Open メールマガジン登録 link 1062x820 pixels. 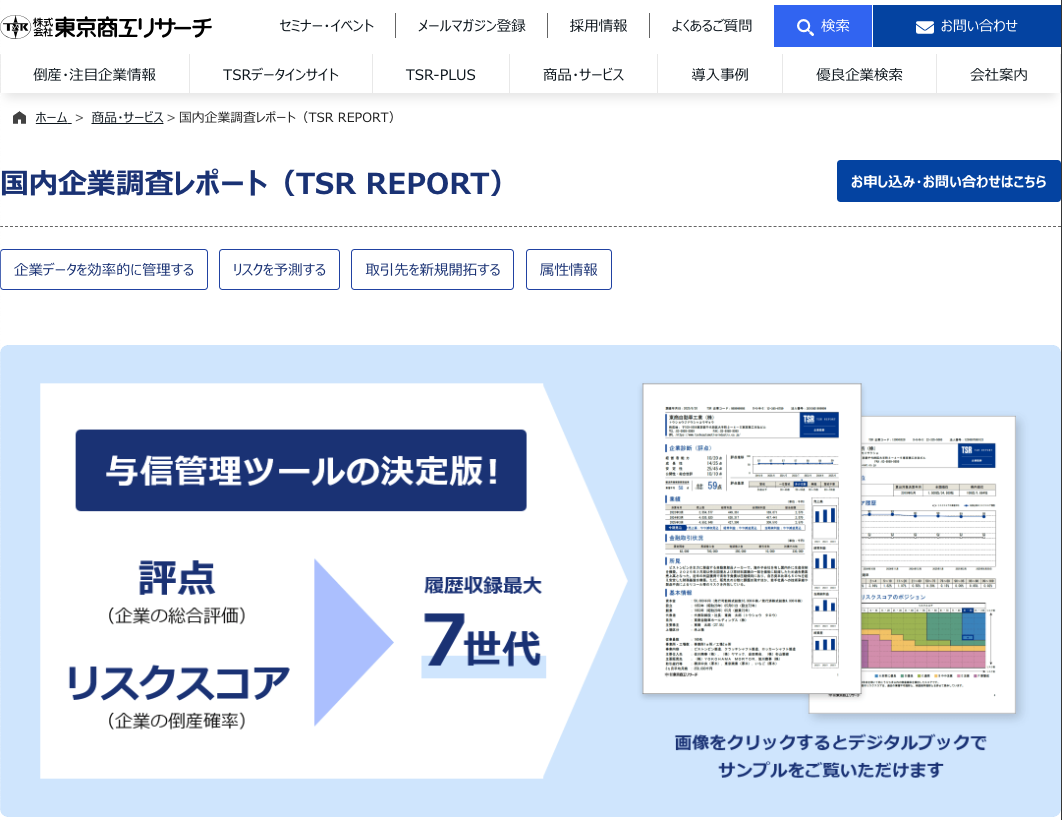point(471,26)
